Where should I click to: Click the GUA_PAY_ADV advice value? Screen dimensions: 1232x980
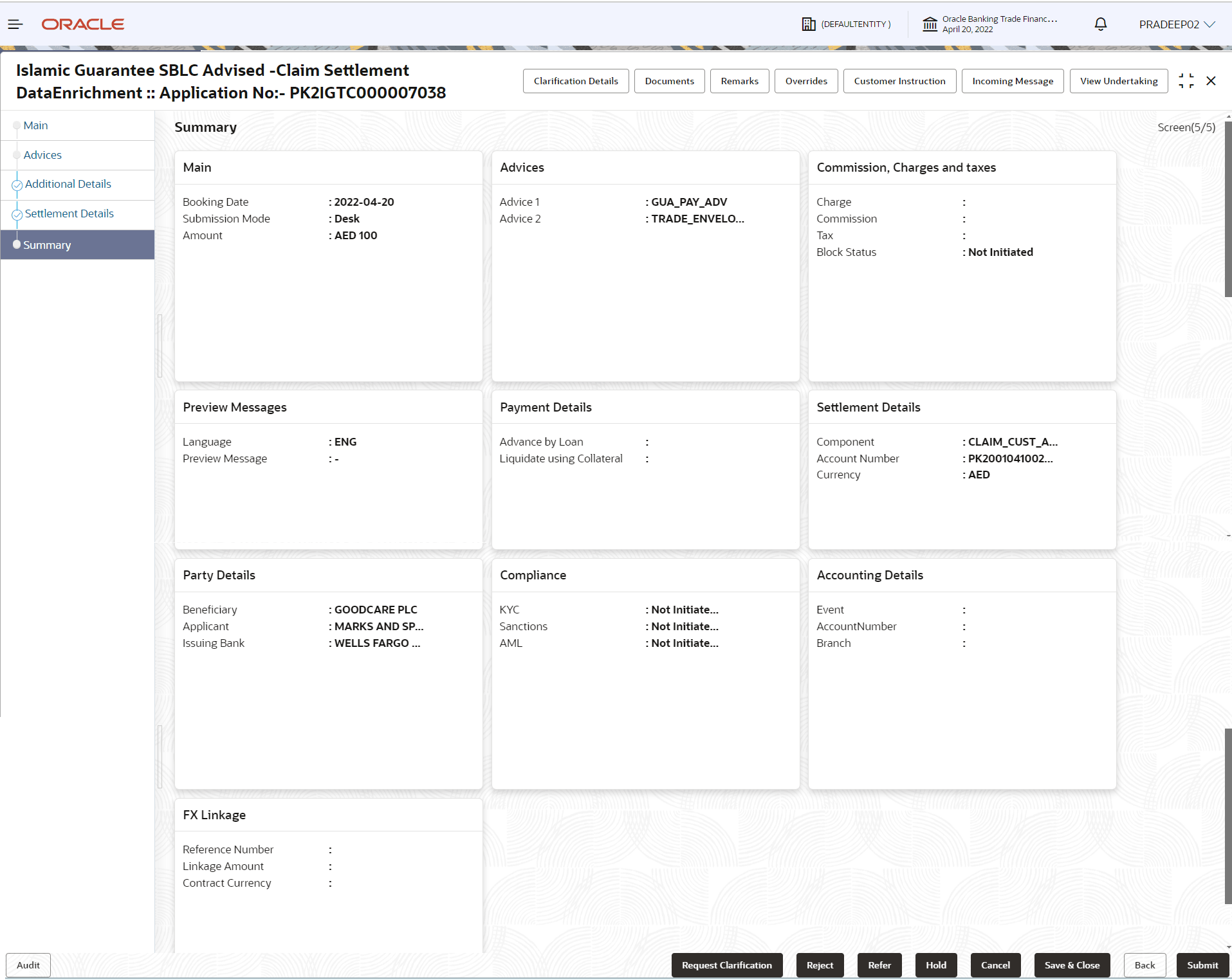pyautogui.click(x=689, y=202)
